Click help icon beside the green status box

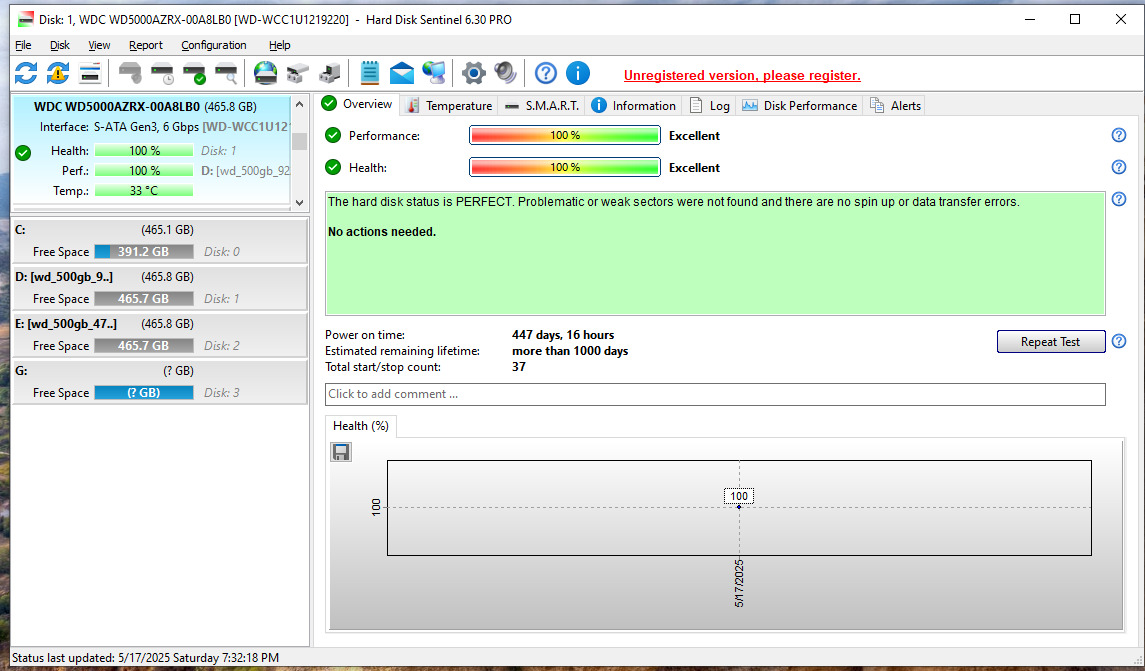click(x=1119, y=199)
